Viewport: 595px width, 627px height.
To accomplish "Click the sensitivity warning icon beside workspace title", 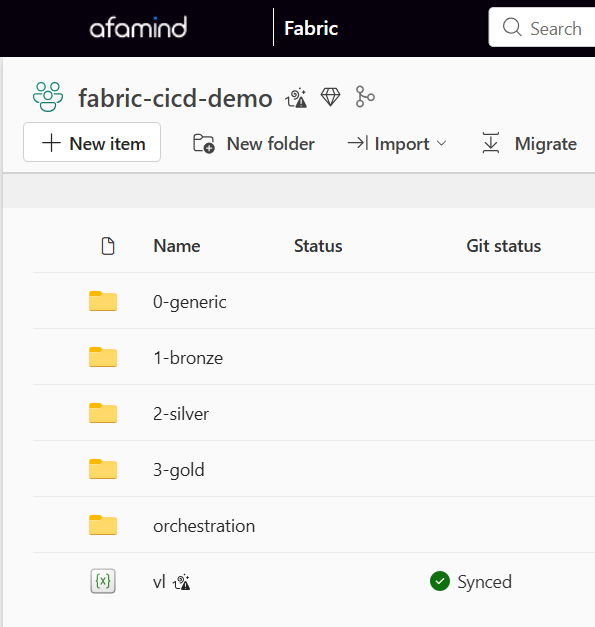I will click(x=296, y=98).
